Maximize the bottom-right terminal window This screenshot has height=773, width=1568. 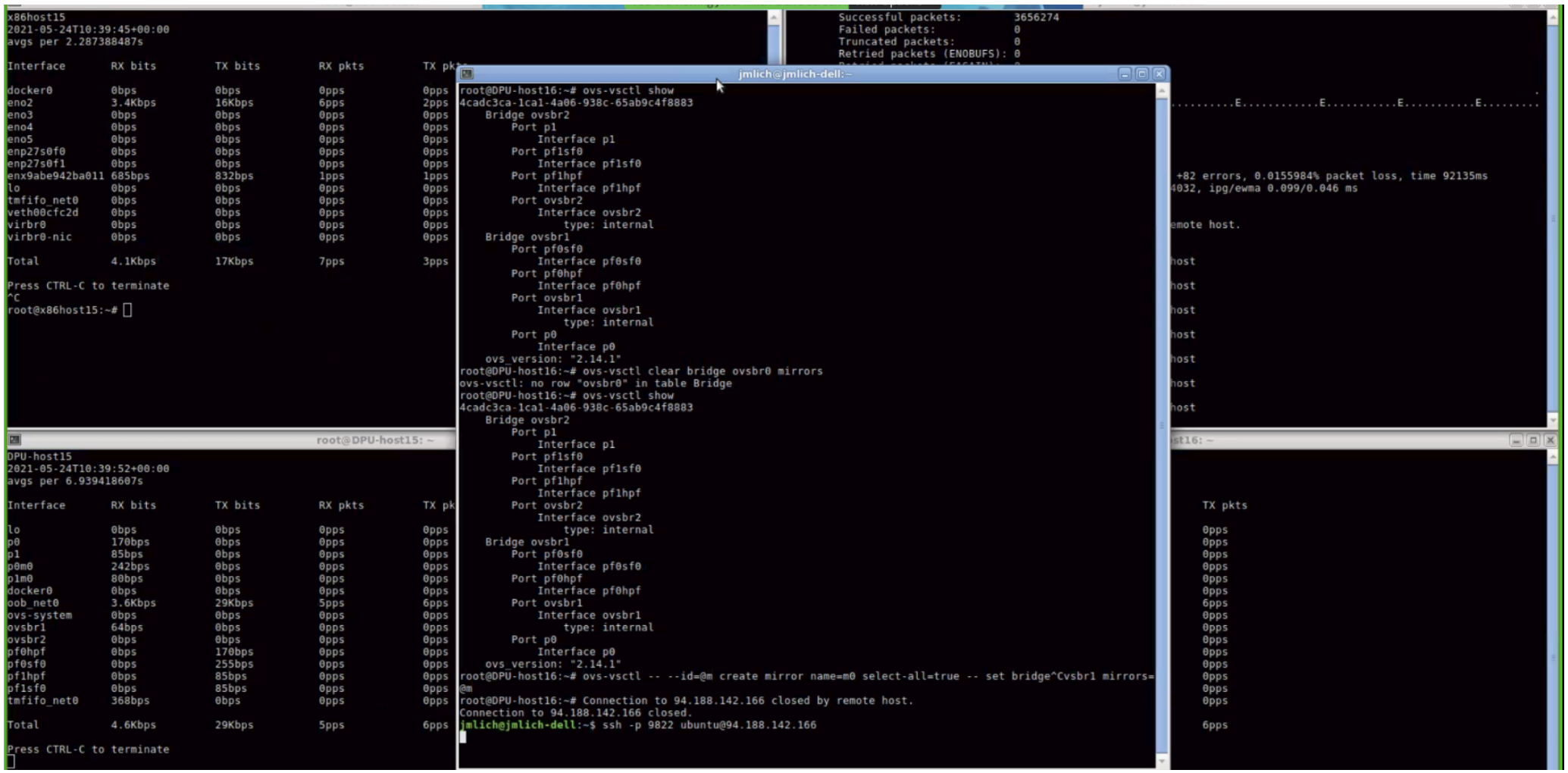pyautogui.click(x=1533, y=440)
